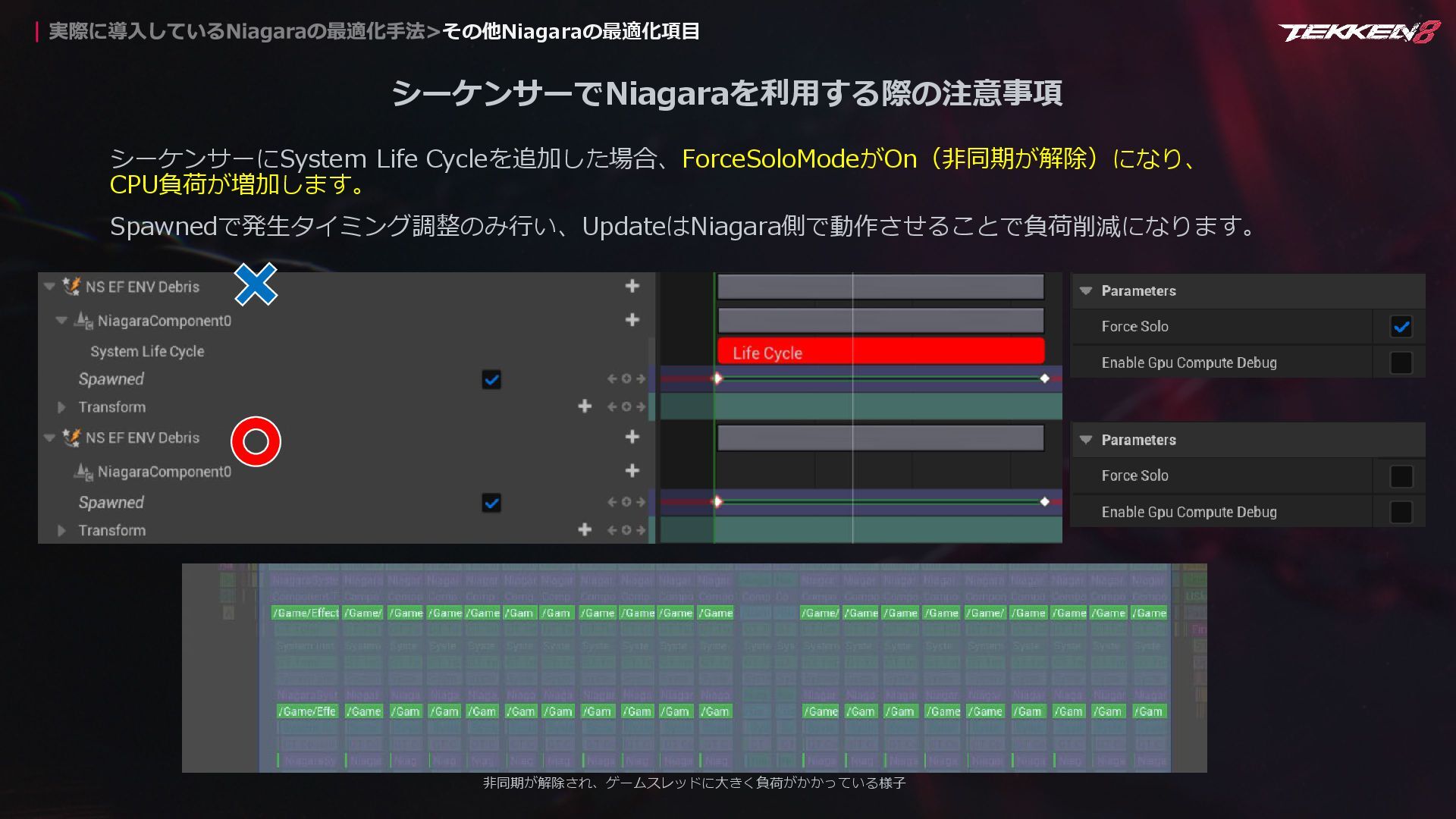Click plus icon on bottom Transform row

(584, 530)
